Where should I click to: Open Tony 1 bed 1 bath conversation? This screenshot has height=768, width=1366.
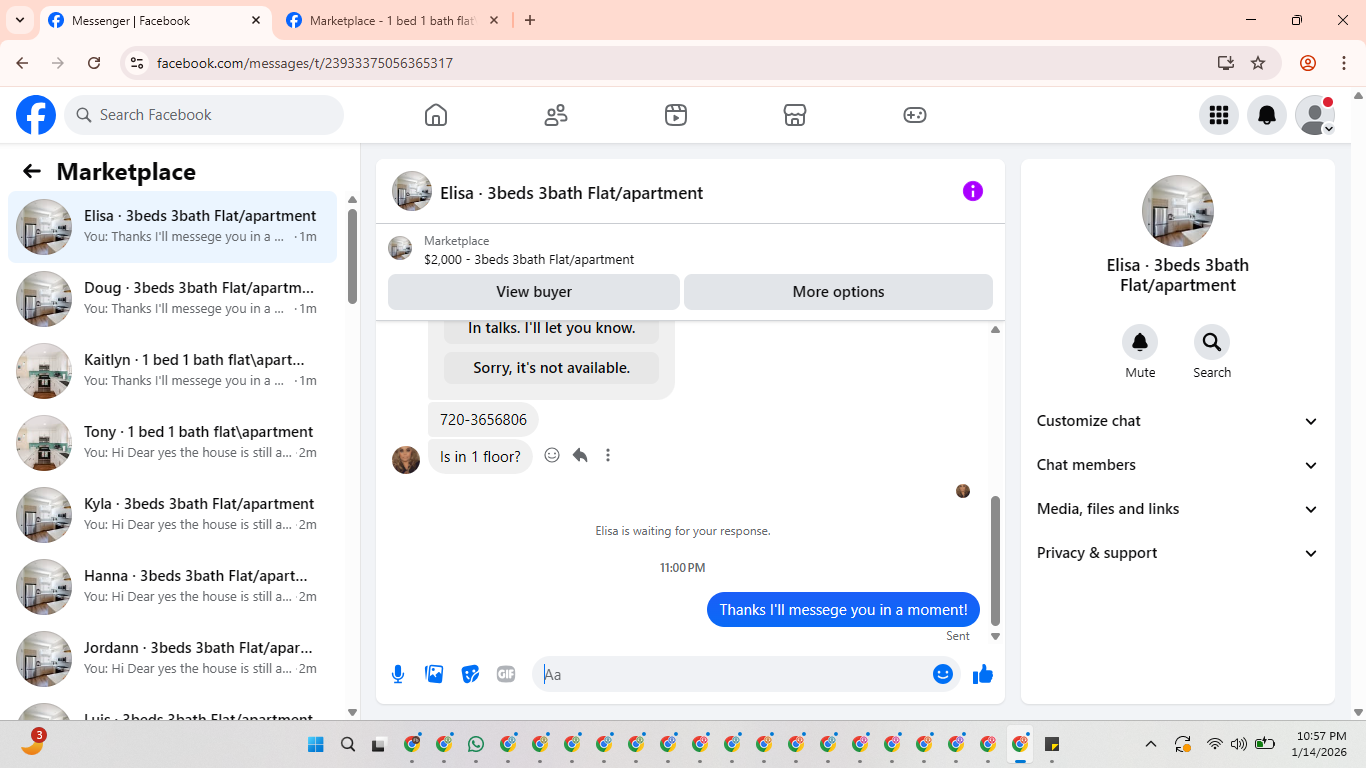pos(173,443)
